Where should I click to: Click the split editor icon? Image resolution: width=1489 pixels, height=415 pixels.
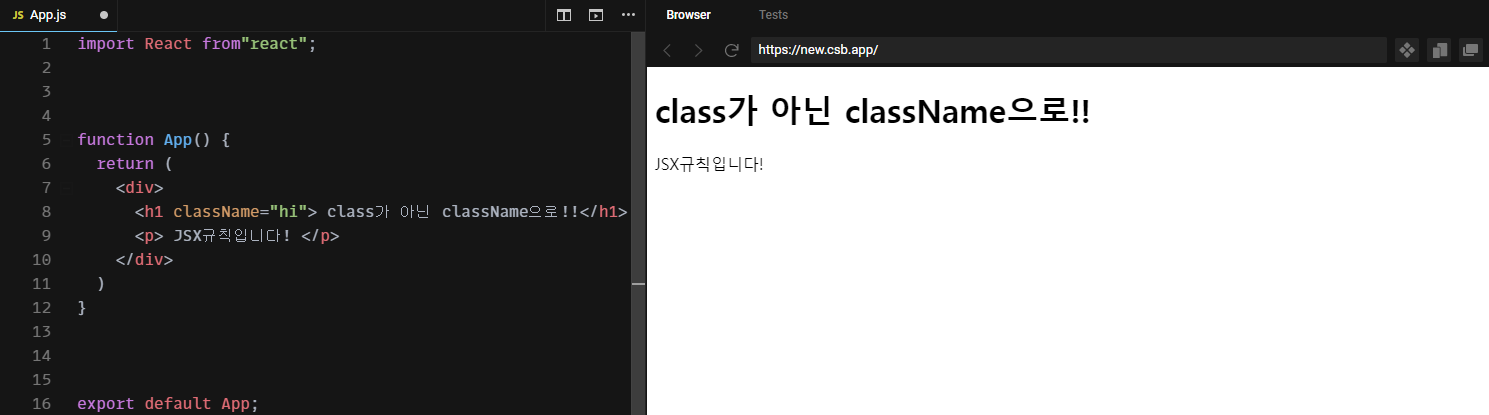(x=564, y=15)
